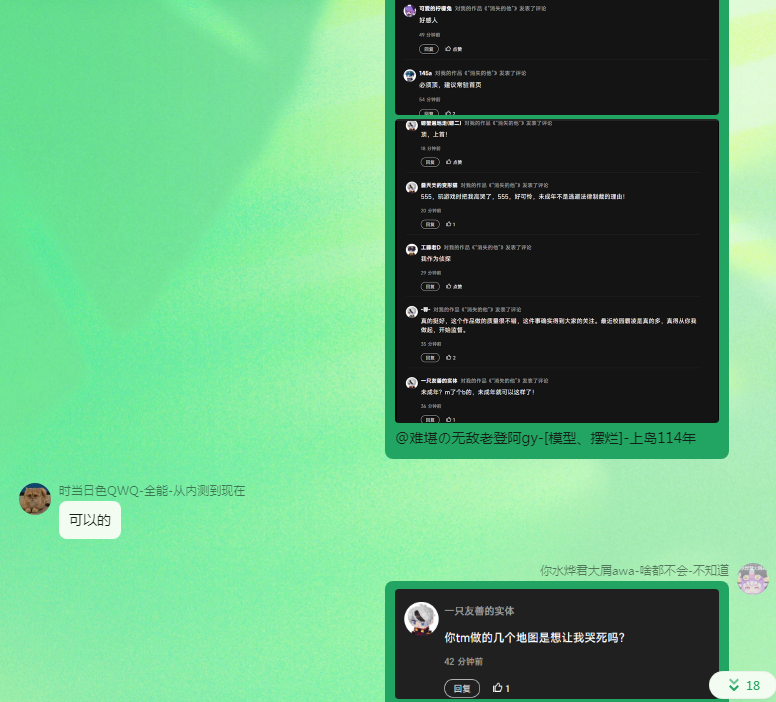Click username 时当日色QWQ-全能-从内测到现在
776x702 pixels.
(152, 491)
